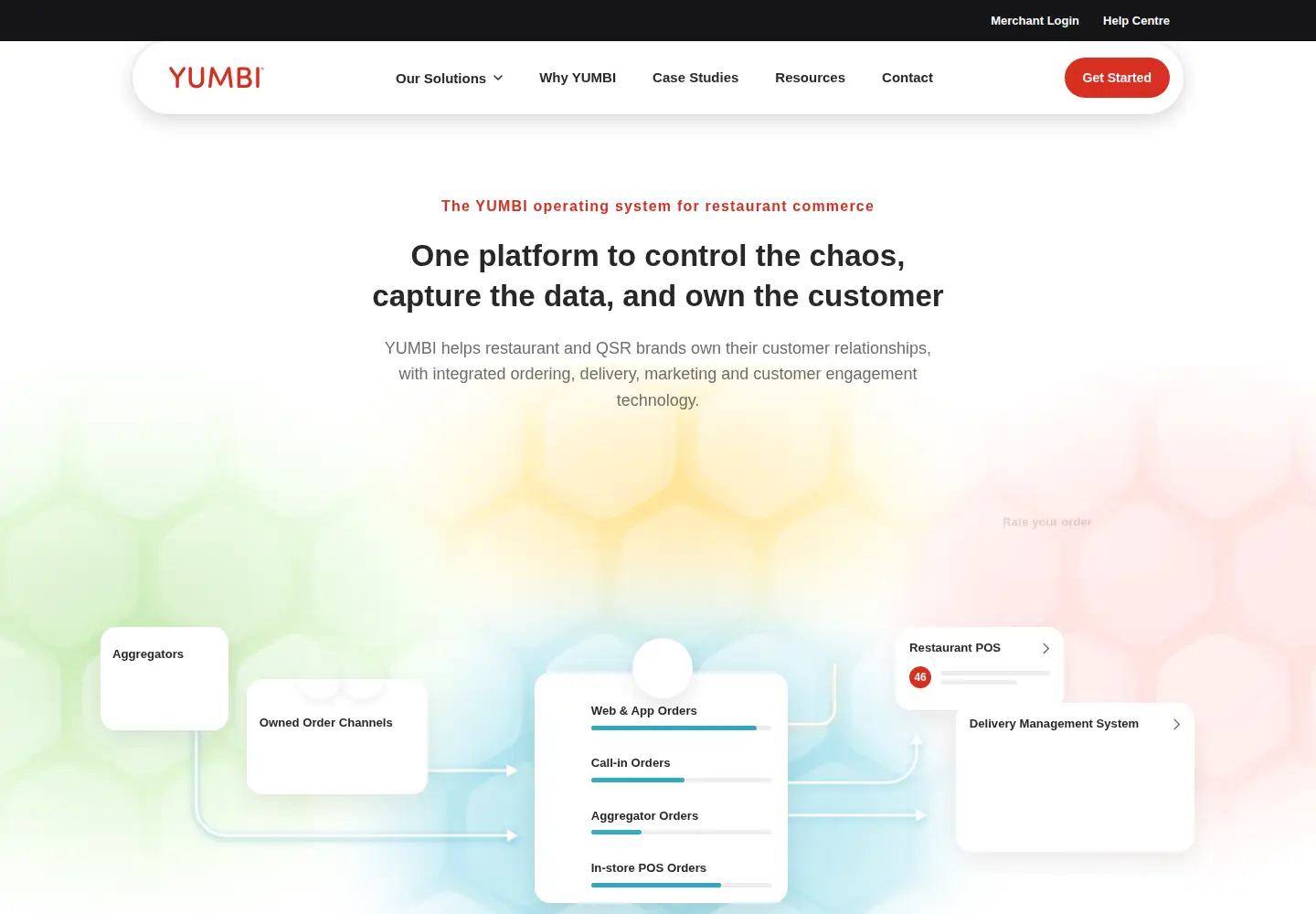
Task: Go to Case Studies page
Action: tap(695, 78)
